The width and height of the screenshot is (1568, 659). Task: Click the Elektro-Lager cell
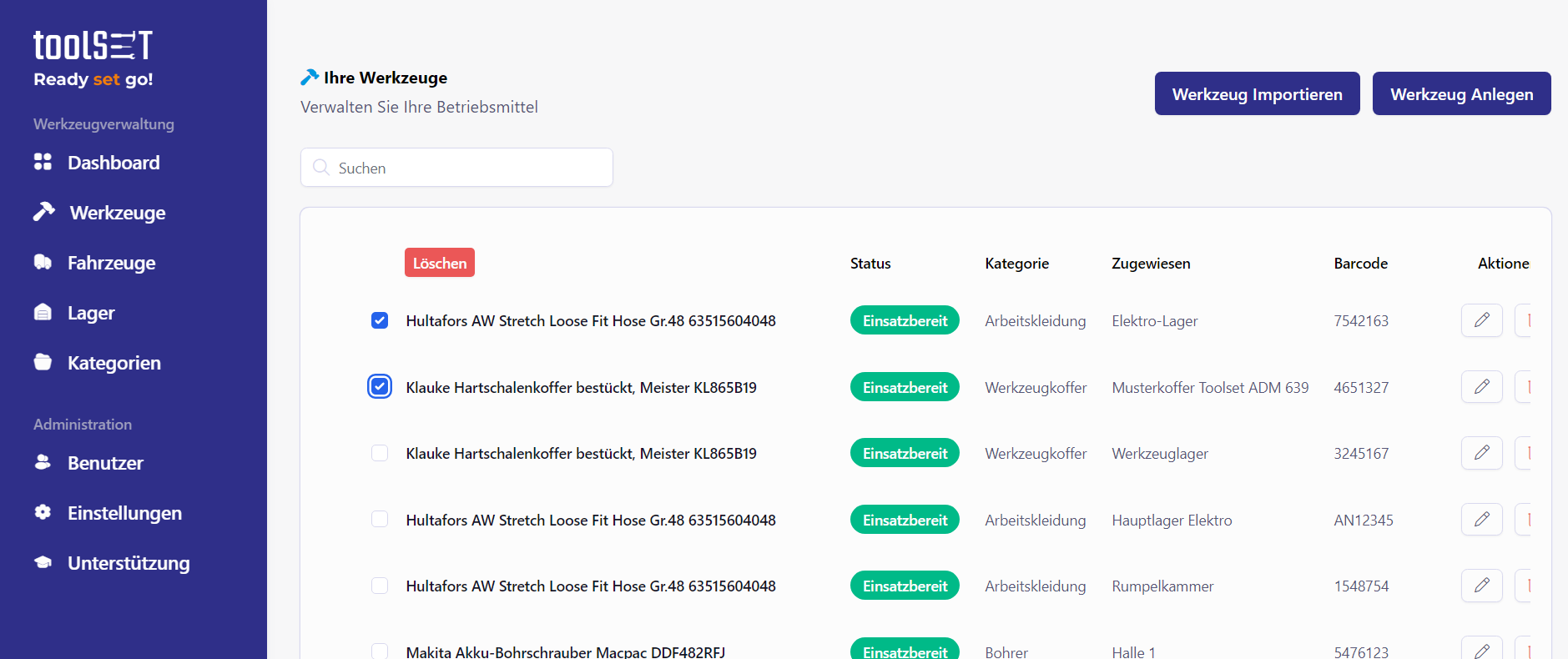[1154, 321]
